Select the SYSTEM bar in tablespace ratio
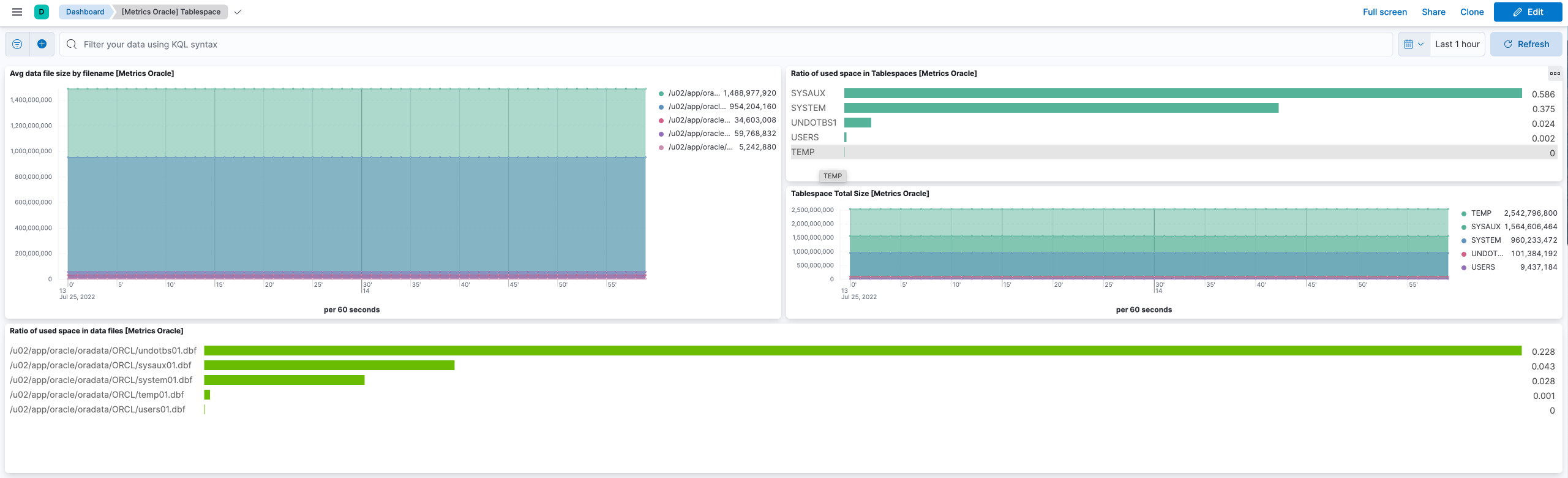 tap(1061, 108)
